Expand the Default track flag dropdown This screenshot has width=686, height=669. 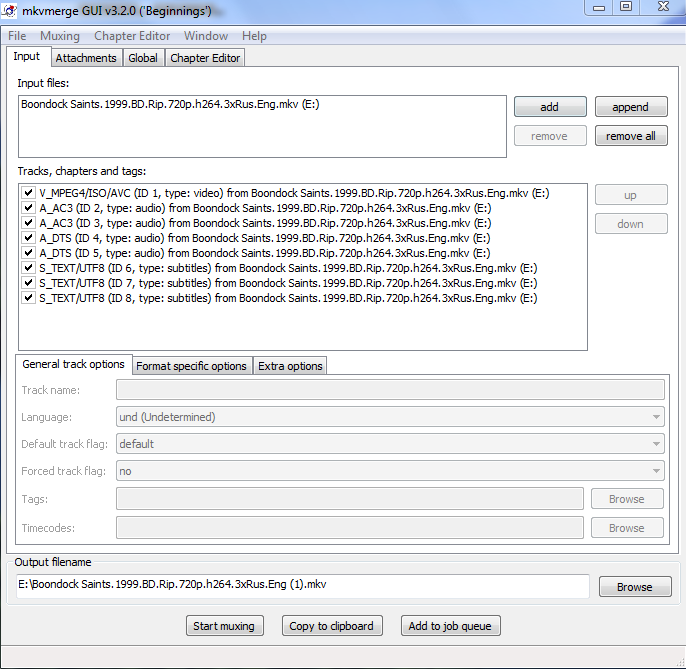point(390,444)
